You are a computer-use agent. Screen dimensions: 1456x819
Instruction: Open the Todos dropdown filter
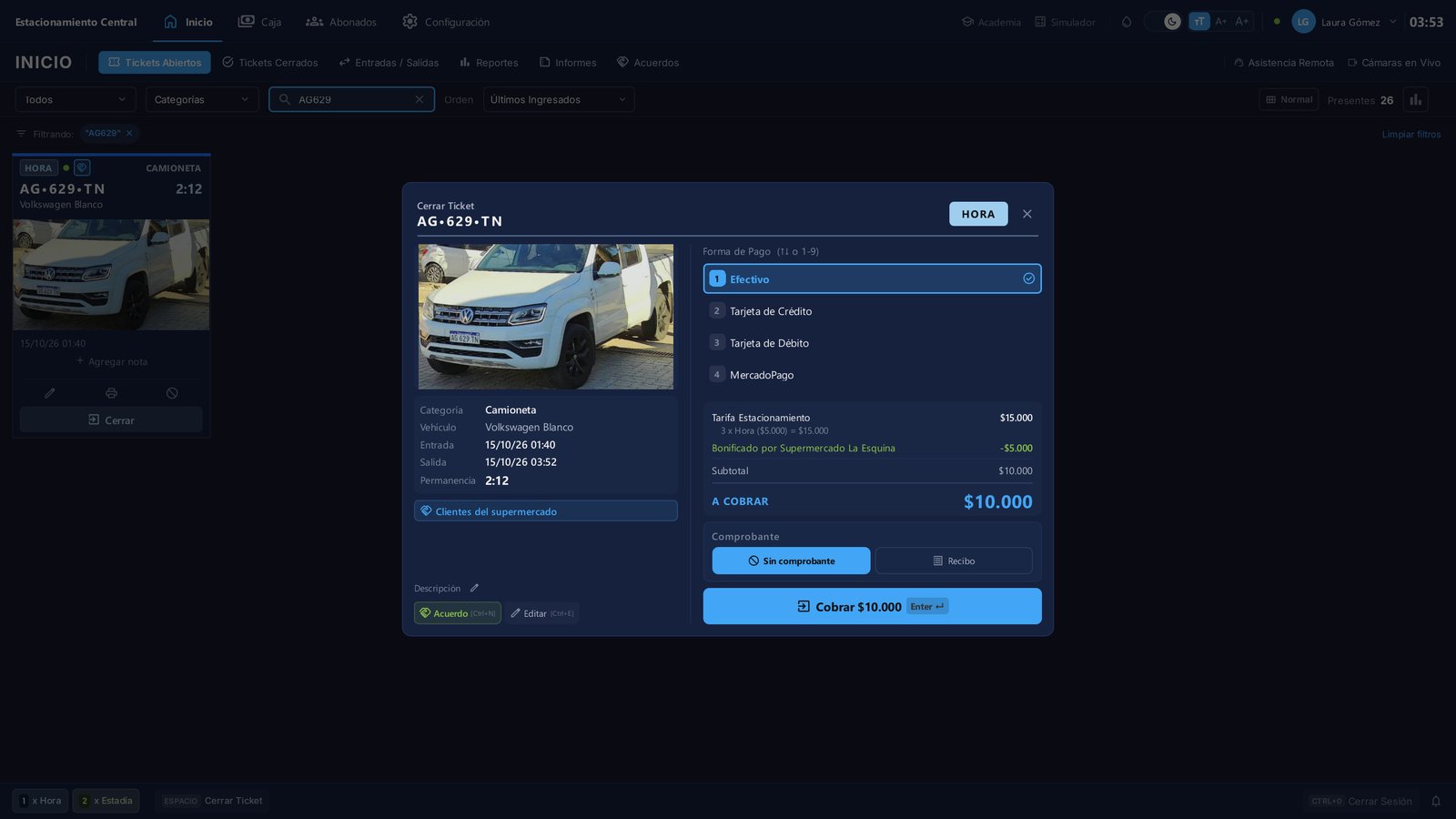[76, 99]
